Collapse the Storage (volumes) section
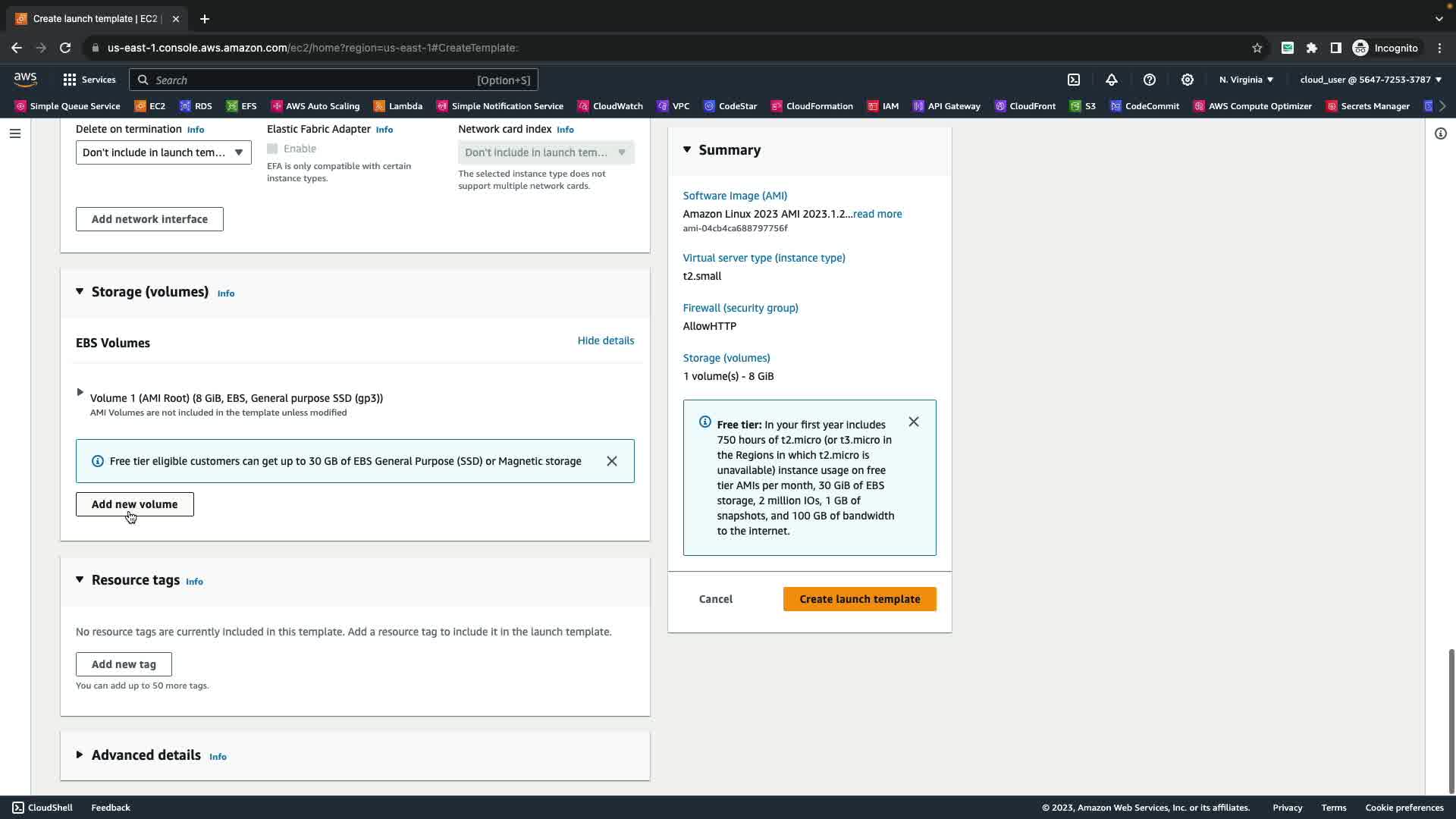Image resolution: width=1456 pixels, height=819 pixels. pos(80,292)
